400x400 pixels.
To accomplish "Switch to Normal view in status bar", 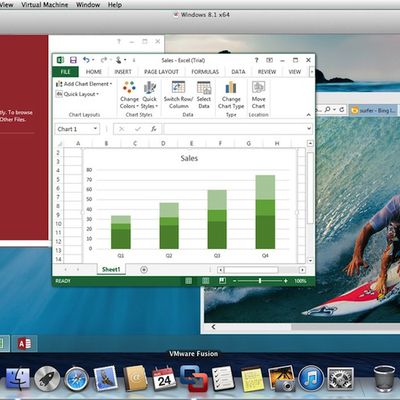I will [189, 281].
